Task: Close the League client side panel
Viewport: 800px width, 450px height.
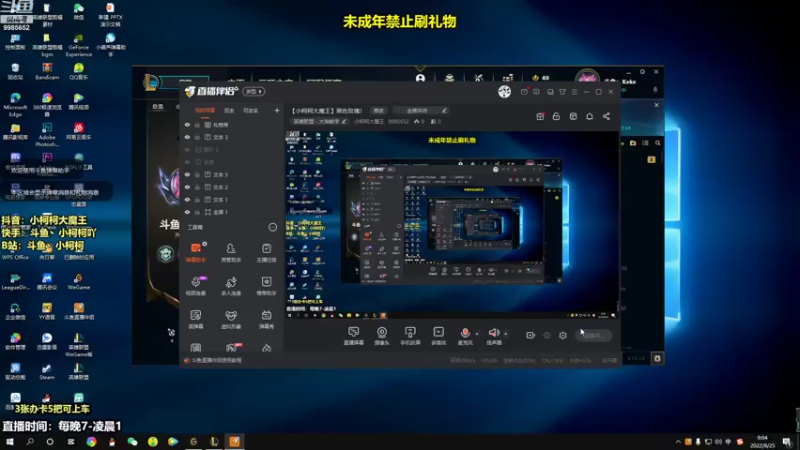Action: point(657,105)
